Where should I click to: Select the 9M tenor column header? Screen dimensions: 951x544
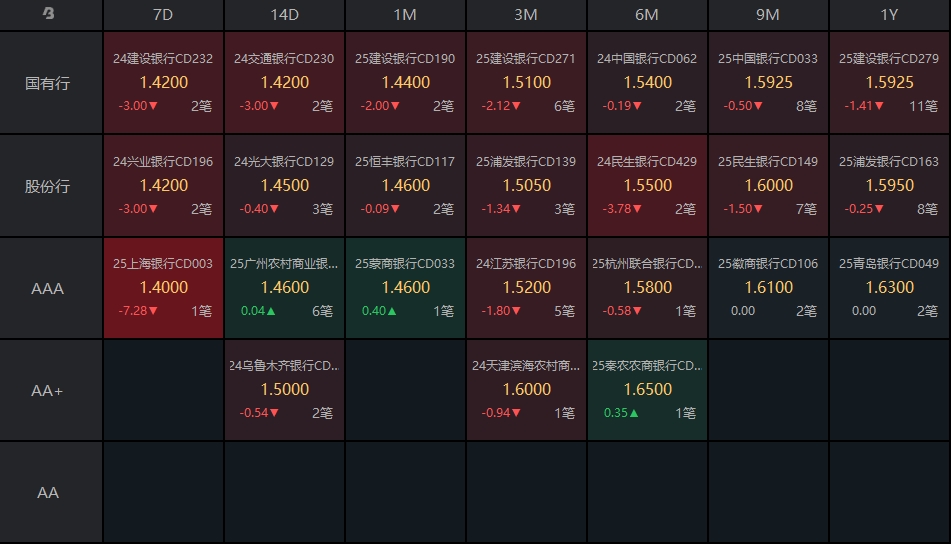[768, 15]
